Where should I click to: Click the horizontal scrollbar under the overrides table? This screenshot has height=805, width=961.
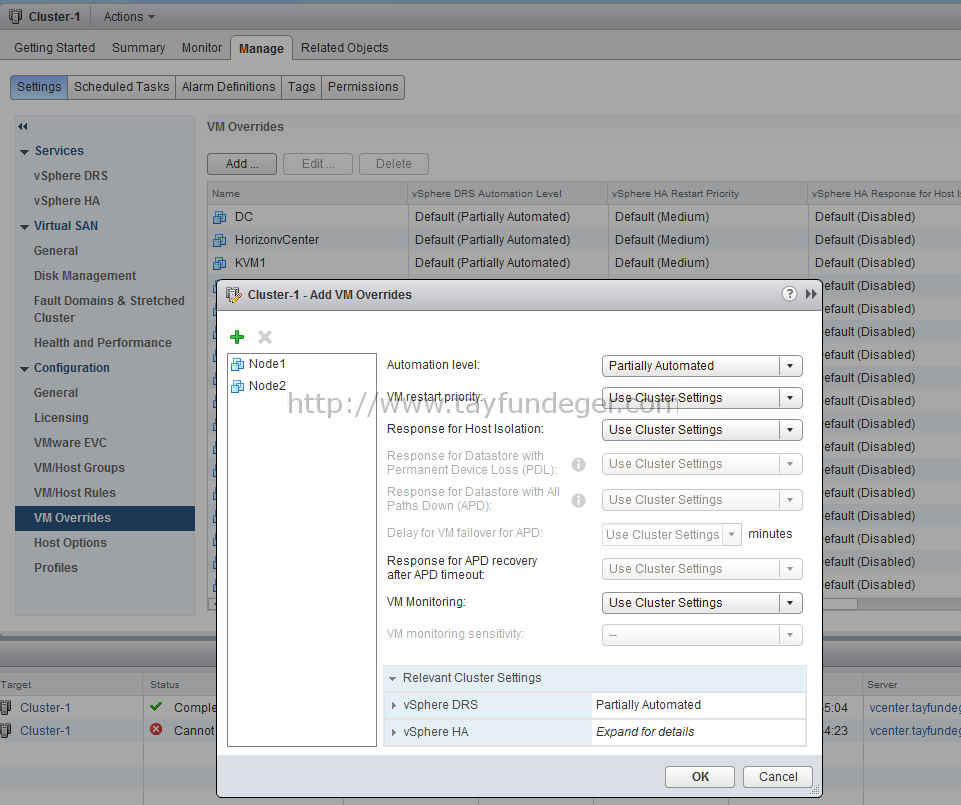pos(840,605)
